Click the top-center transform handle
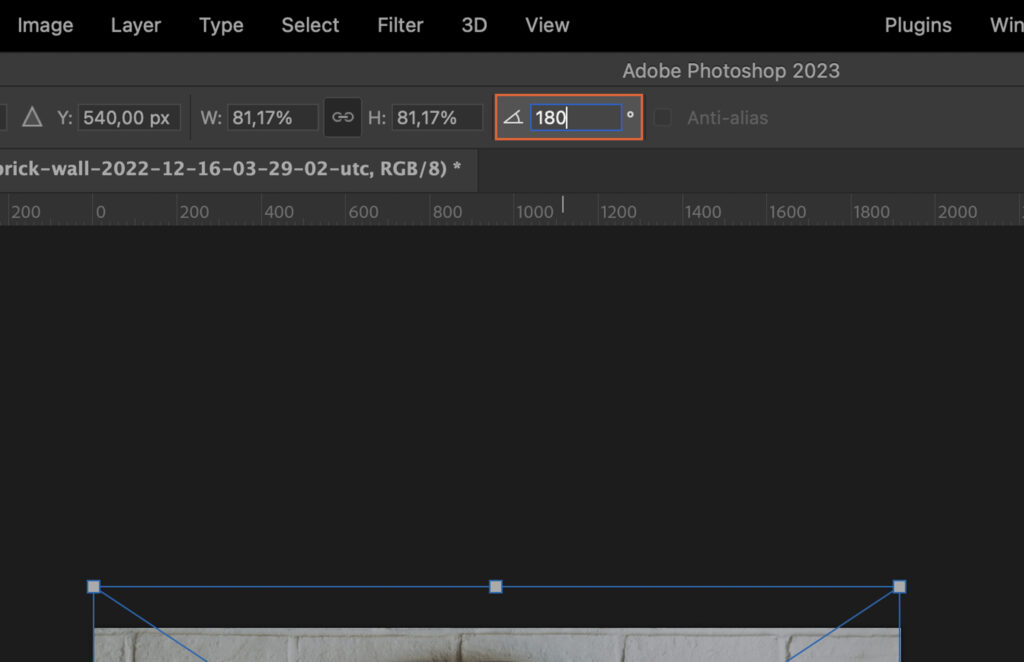This screenshot has height=662, width=1024. 495,587
